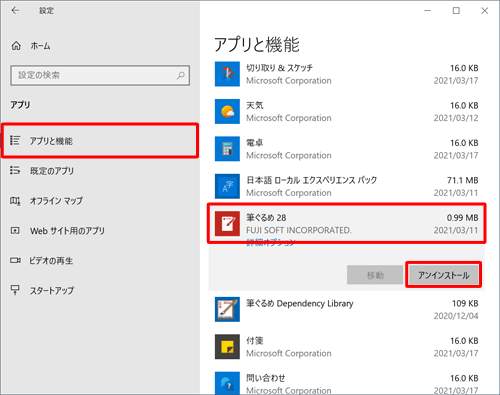Click the 問い合わせ help app icon

tap(227, 383)
